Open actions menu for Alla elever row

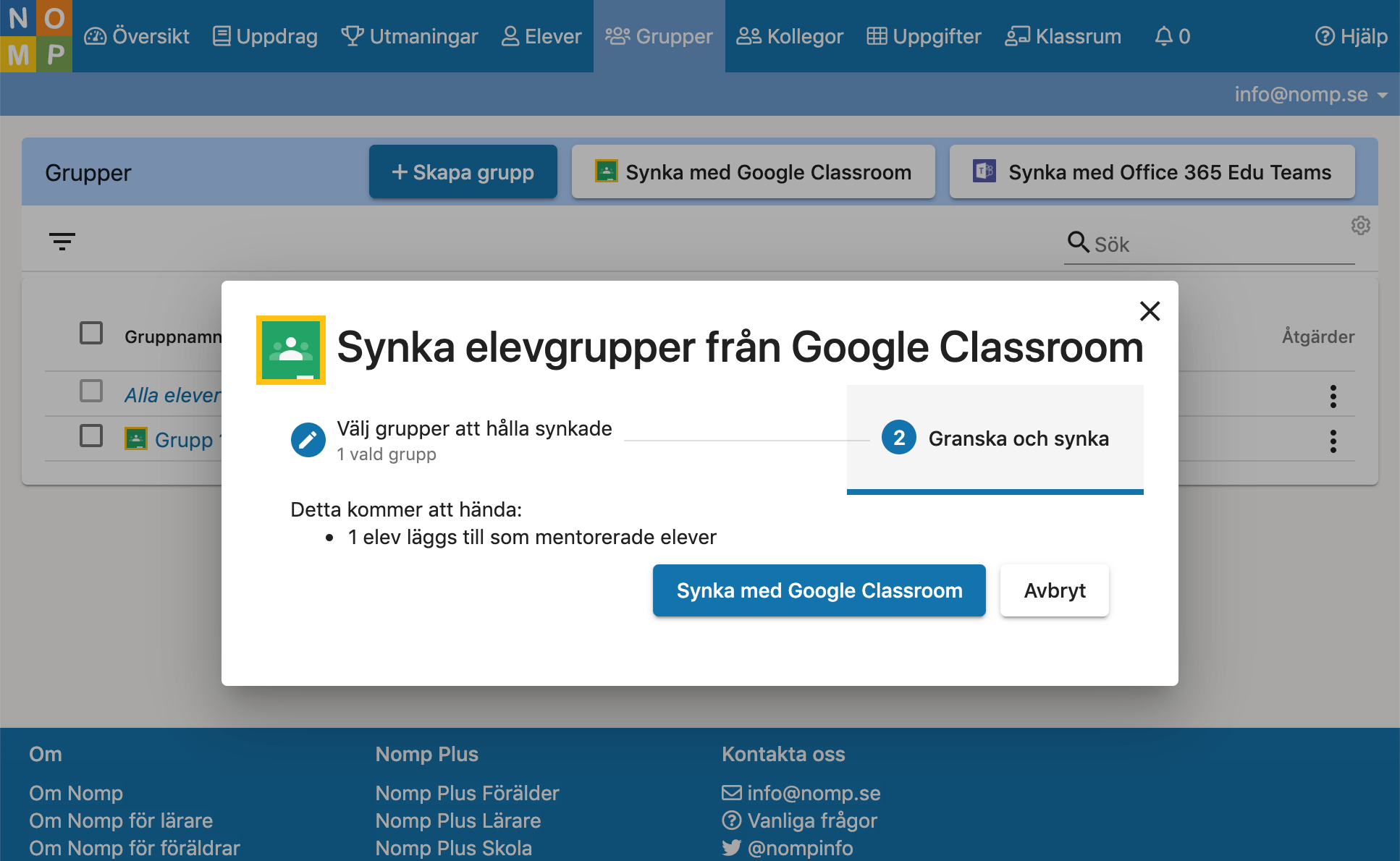click(1333, 396)
